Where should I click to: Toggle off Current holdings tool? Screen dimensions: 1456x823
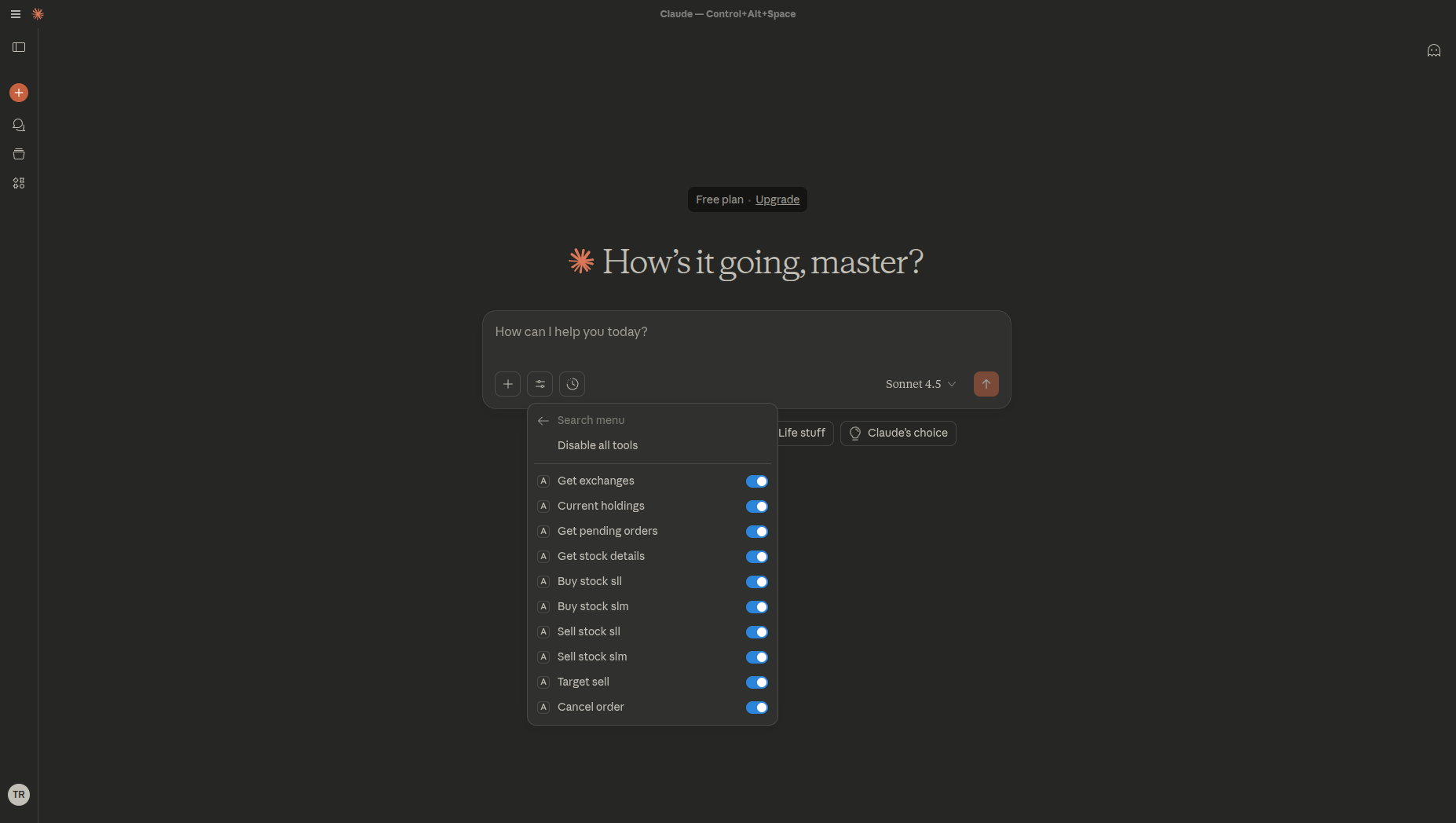tap(756, 507)
